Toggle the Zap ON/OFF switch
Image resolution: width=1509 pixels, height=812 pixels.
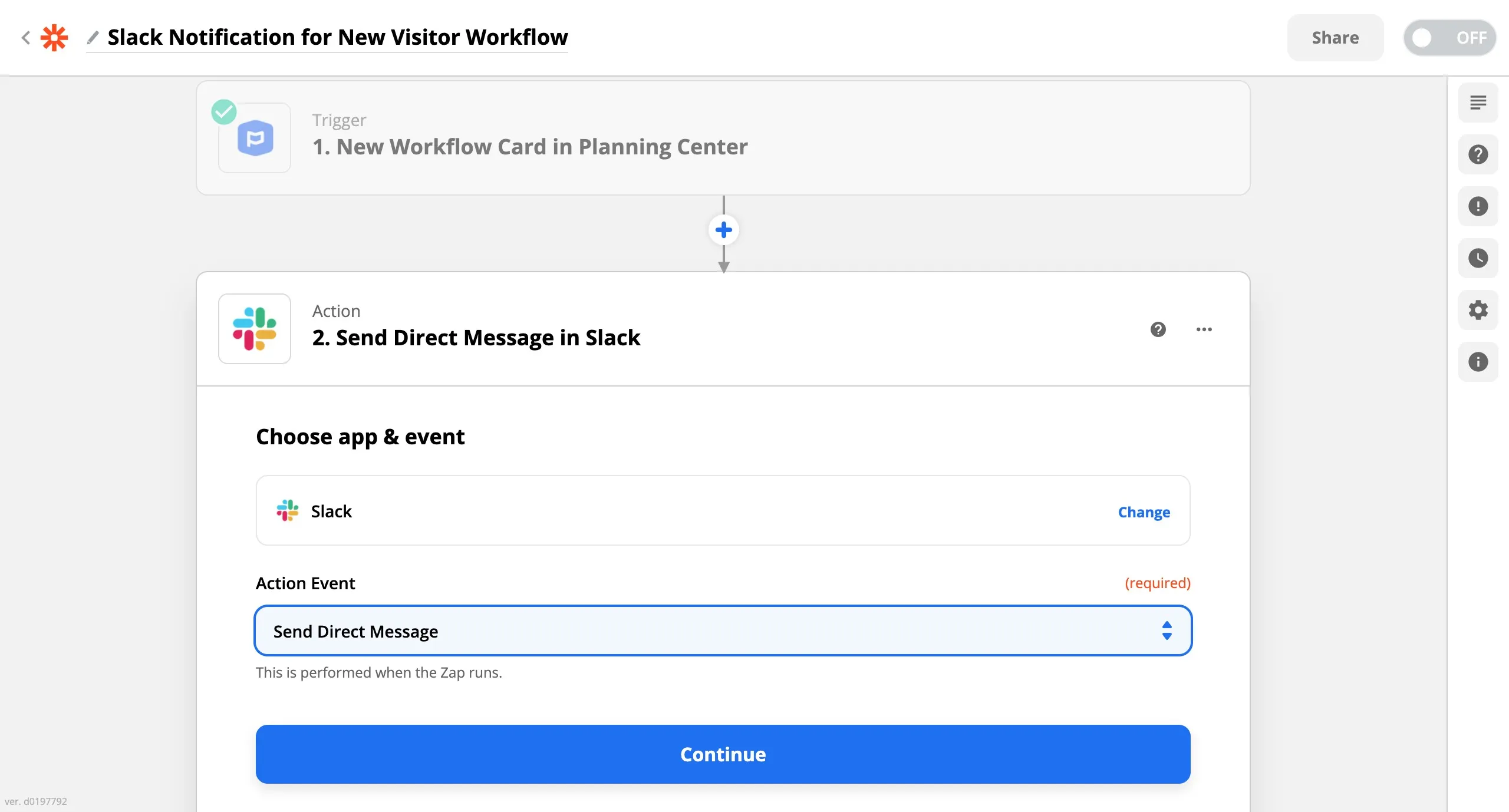click(1449, 37)
